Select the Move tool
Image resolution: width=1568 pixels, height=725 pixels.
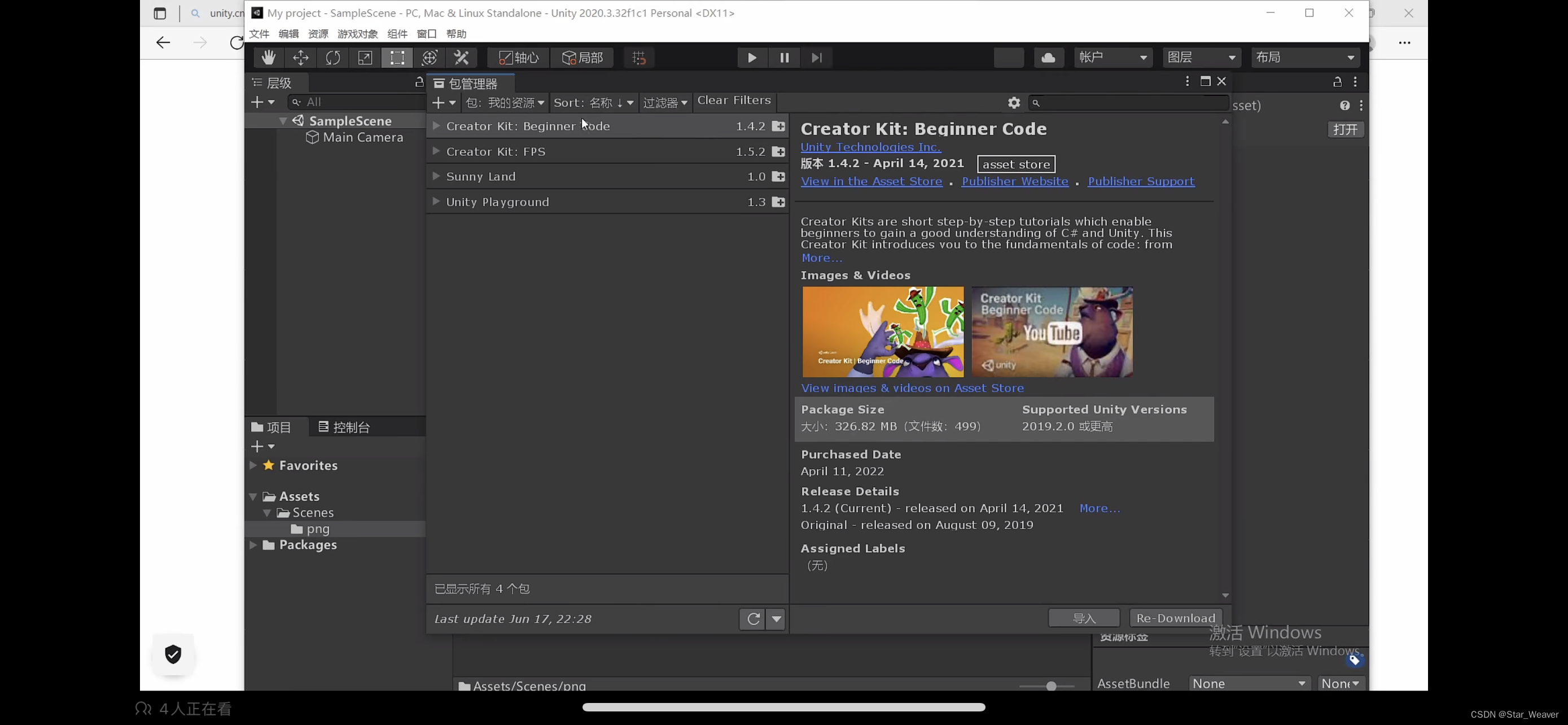(301, 58)
